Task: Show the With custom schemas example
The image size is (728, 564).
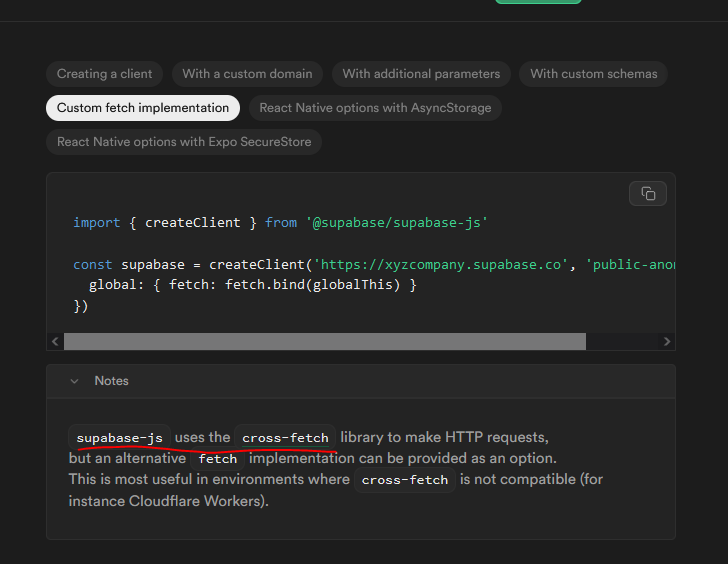Action: 594,74
